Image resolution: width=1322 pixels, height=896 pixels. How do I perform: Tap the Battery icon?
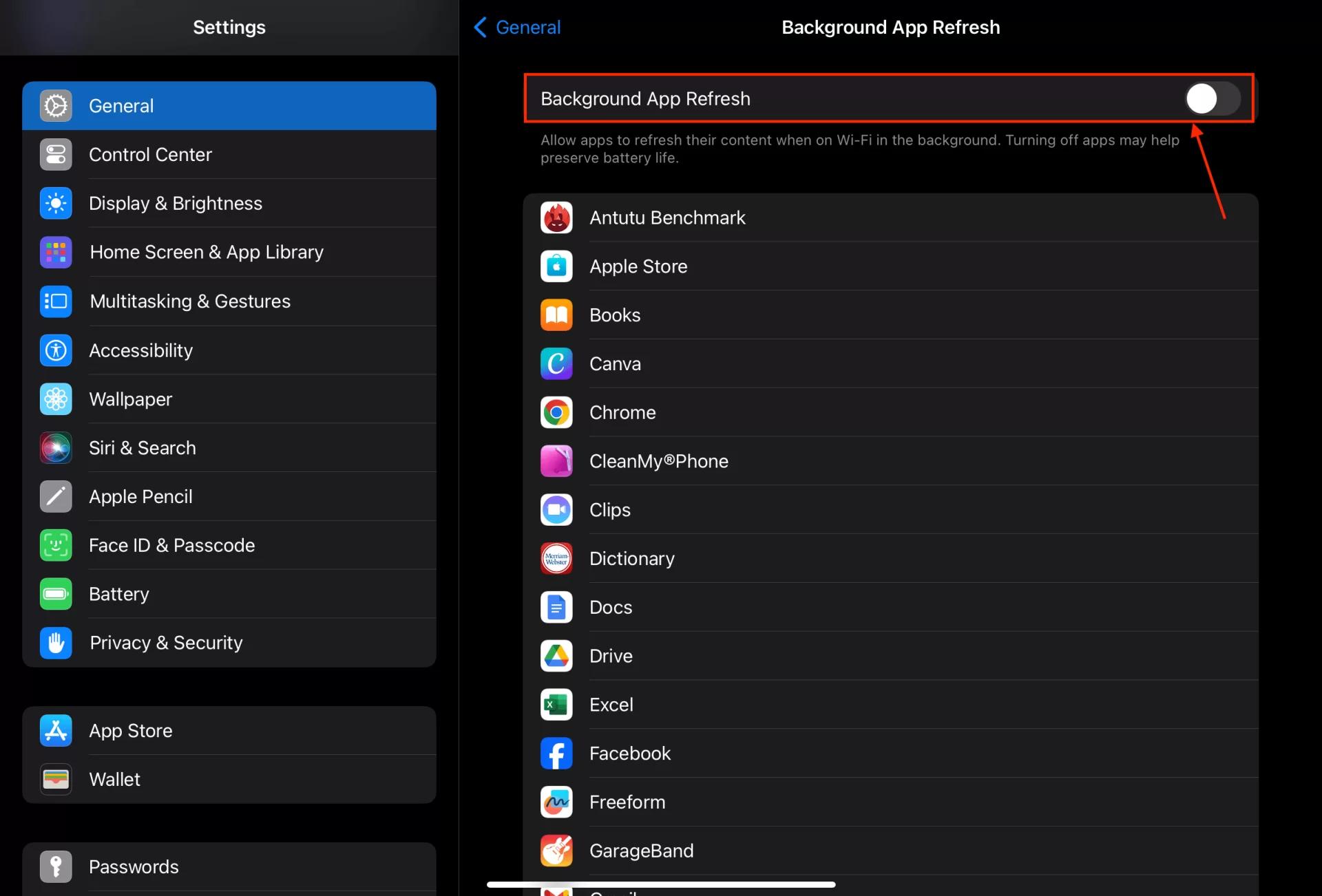(x=56, y=595)
